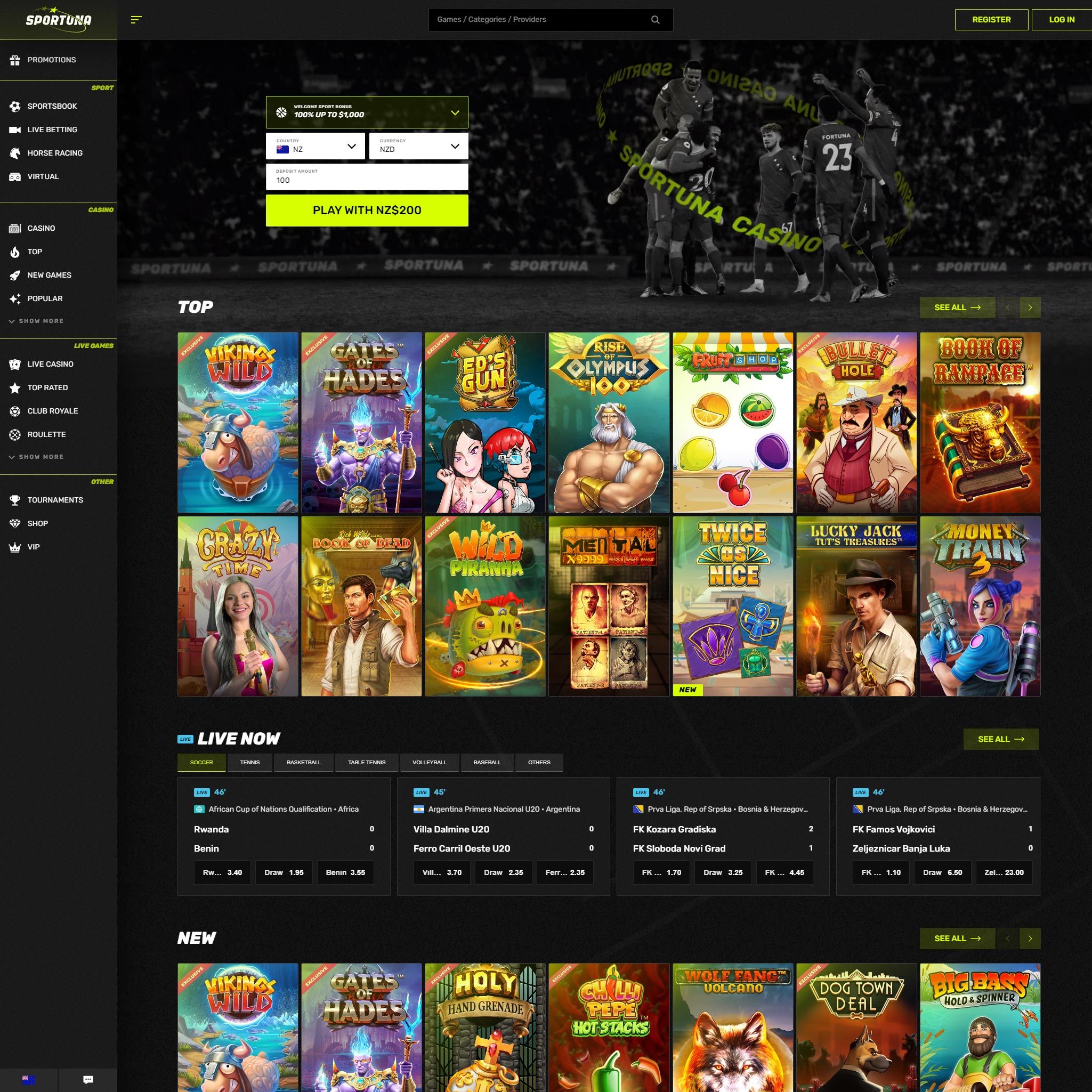Click the Sportuna logo

tap(58, 20)
